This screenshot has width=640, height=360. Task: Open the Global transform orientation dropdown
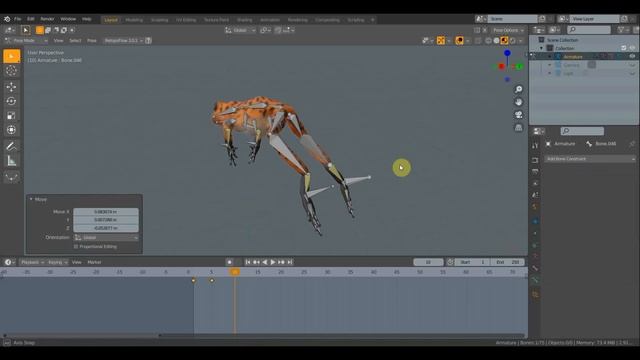click(x=240, y=30)
